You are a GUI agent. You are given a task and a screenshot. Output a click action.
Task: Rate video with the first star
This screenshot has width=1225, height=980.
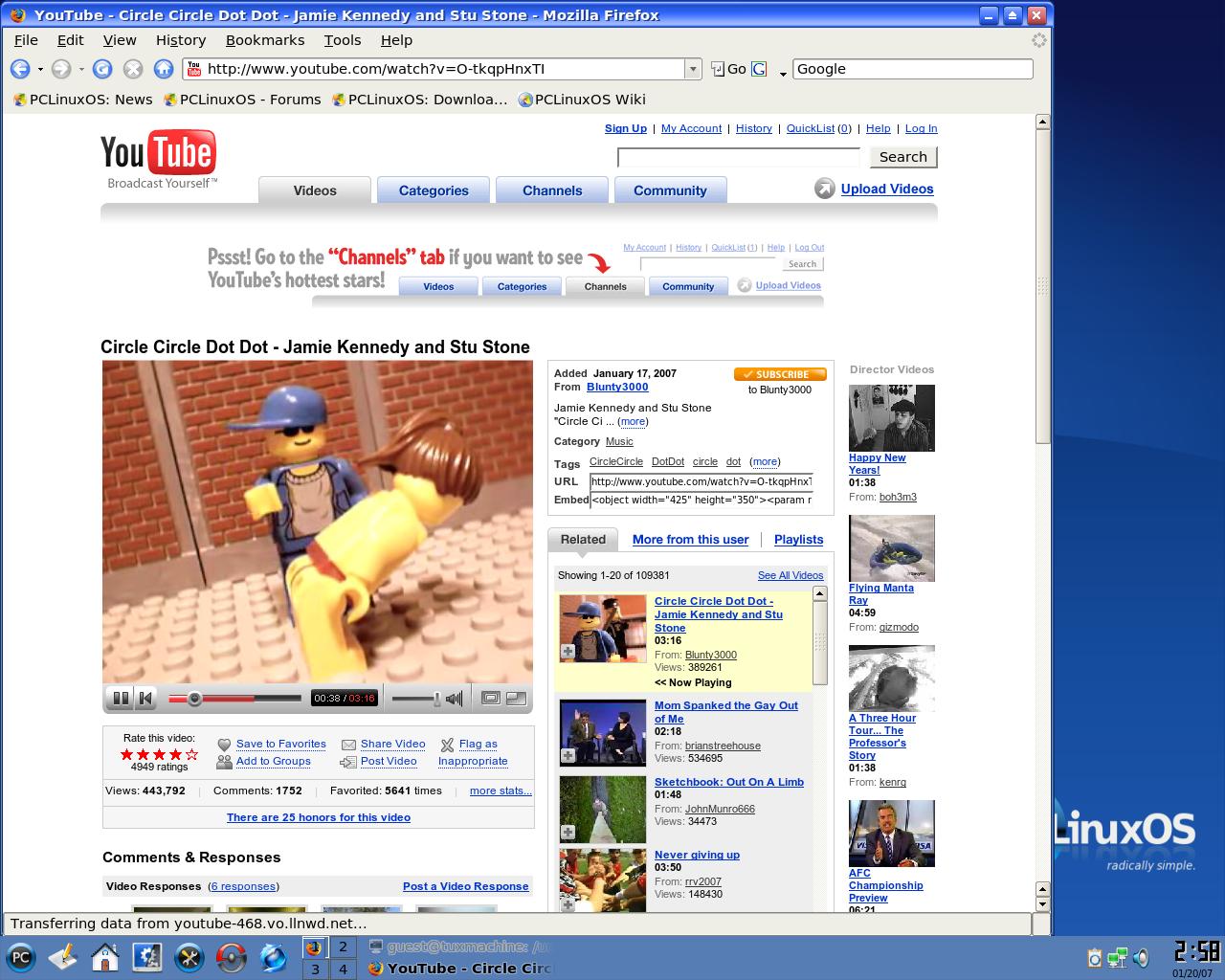point(126,754)
